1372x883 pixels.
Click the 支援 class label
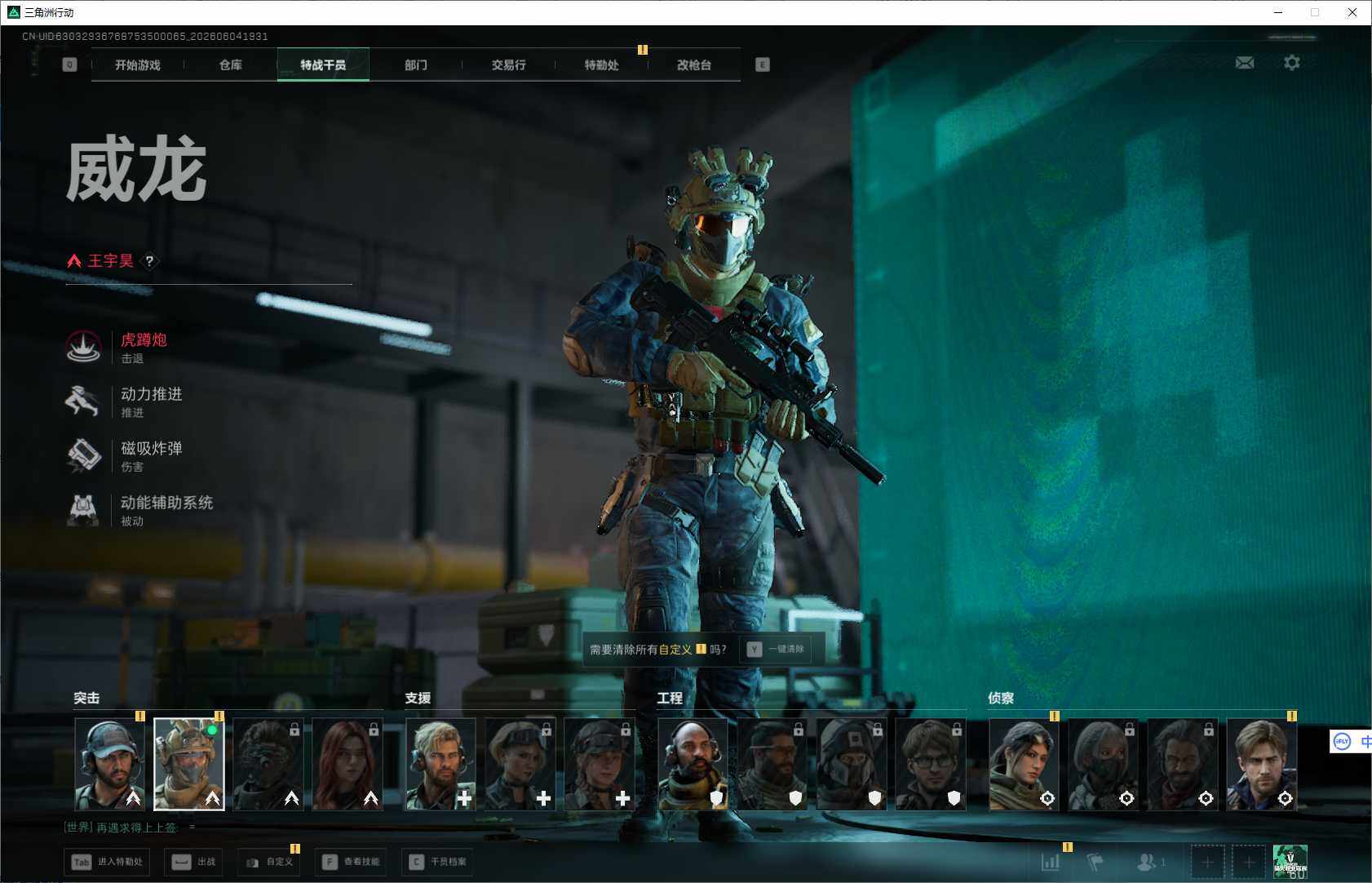pyautogui.click(x=418, y=698)
